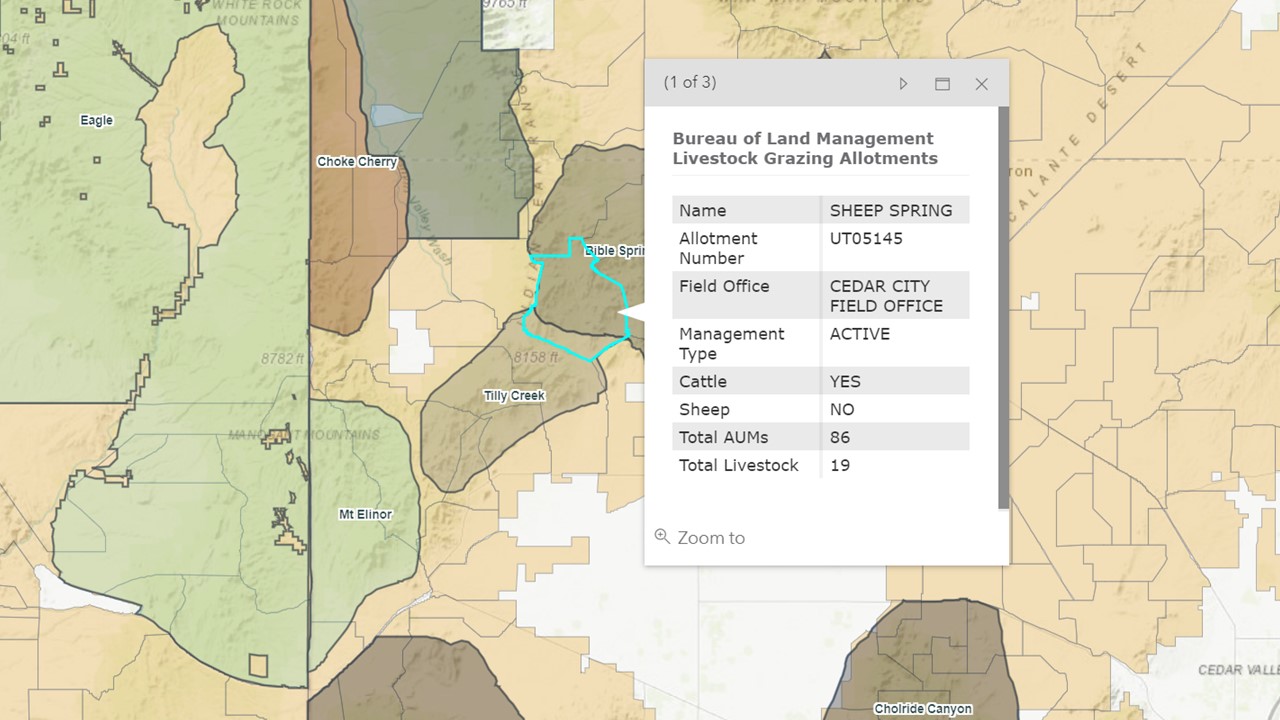Click the Mt Elinor map label
Screen dimensions: 1280x720
[x=365, y=514]
